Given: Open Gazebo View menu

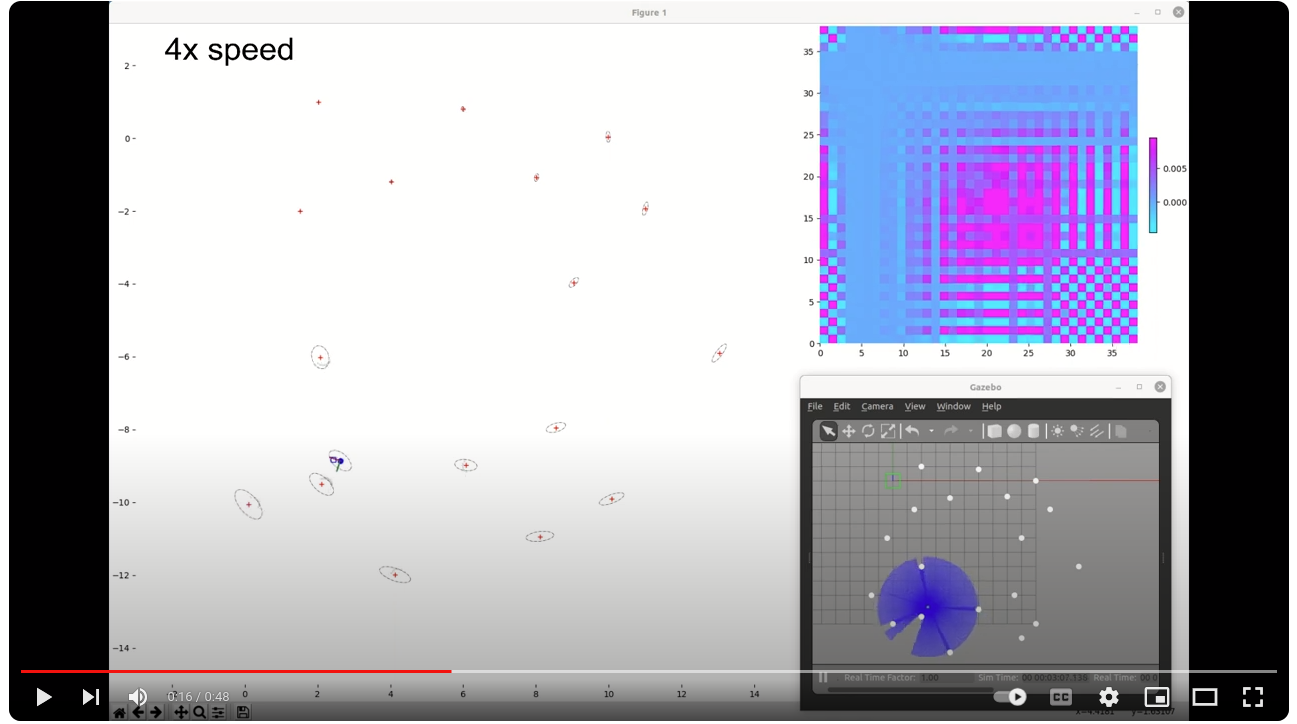Looking at the screenshot, I should point(915,407).
